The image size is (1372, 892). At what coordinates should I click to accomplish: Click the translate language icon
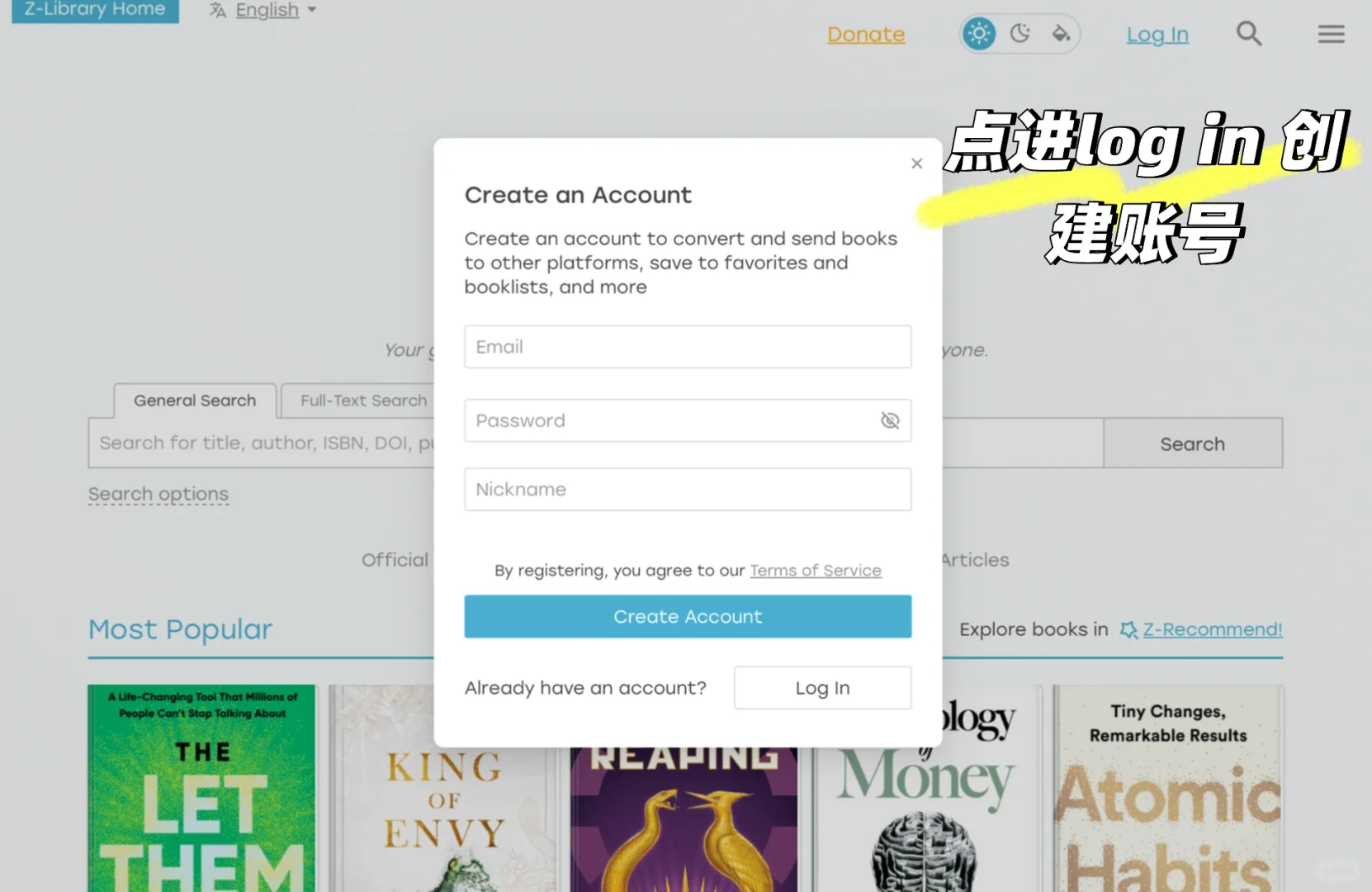point(218,10)
